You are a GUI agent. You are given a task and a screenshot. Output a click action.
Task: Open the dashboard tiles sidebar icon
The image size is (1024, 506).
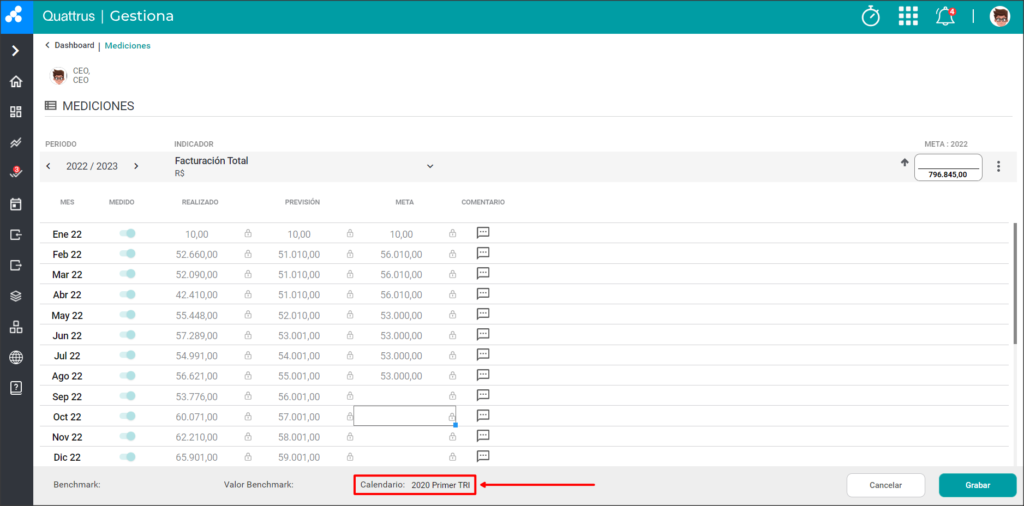click(x=16, y=112)
